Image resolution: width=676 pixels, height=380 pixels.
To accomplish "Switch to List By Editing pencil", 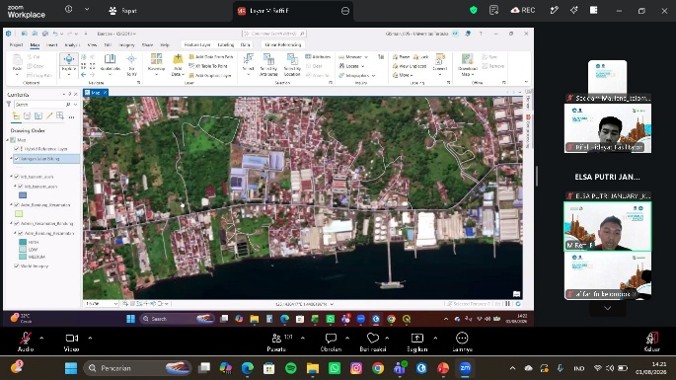I will [x=49, y=116].
